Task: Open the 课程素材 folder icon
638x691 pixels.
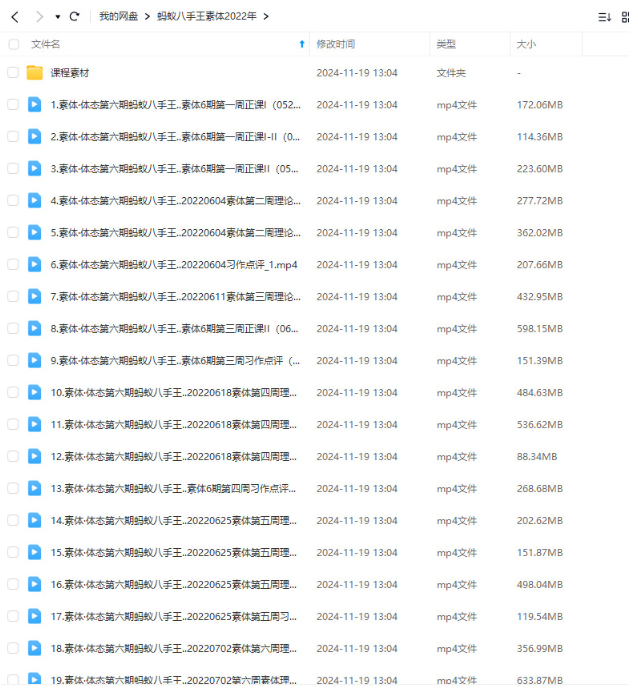Action: (x=34, y=73)
